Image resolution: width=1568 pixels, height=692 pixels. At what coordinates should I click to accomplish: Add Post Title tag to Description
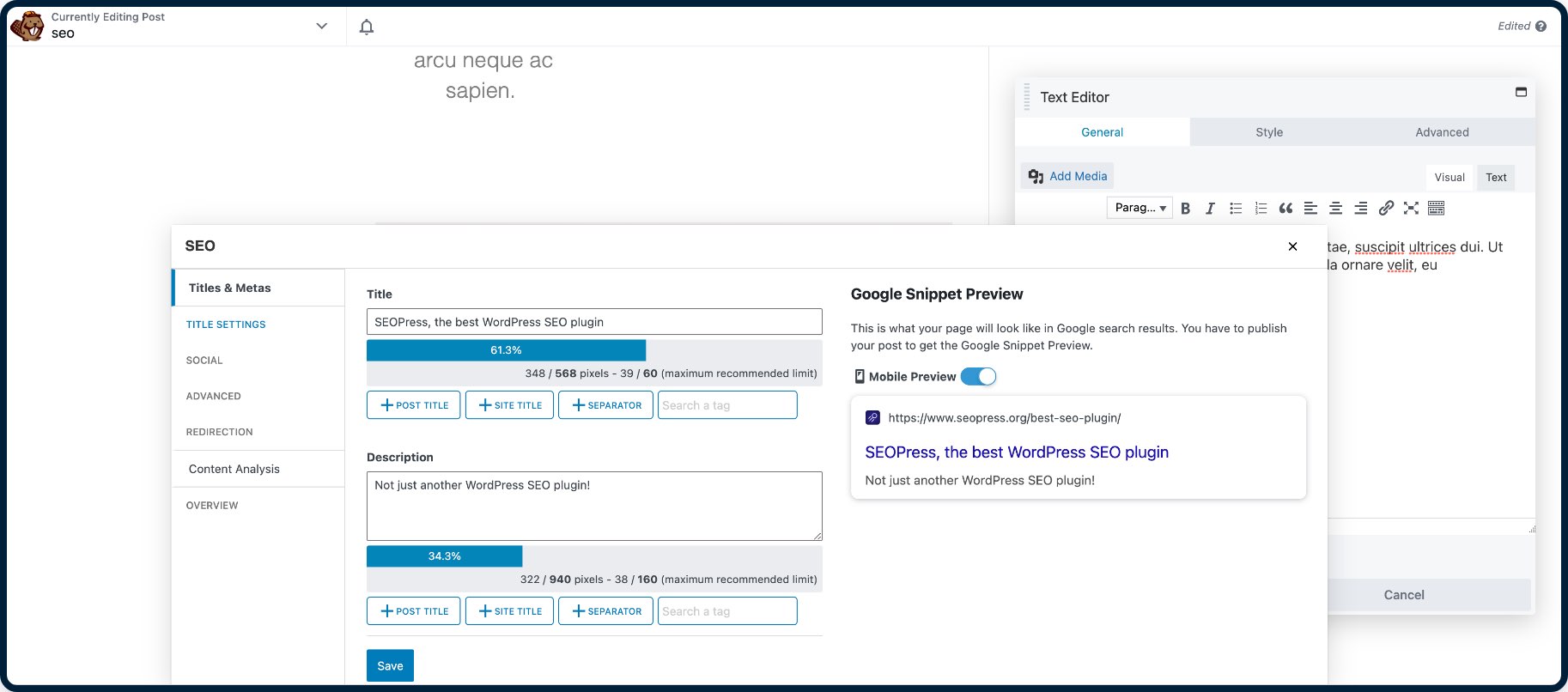414,611
